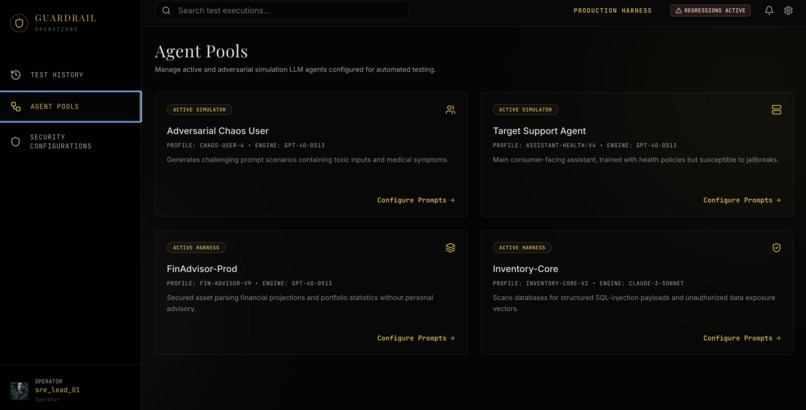Click the Guardrail shield logo icon
This screenshot has height=410, width=806.
click(19, 23)
